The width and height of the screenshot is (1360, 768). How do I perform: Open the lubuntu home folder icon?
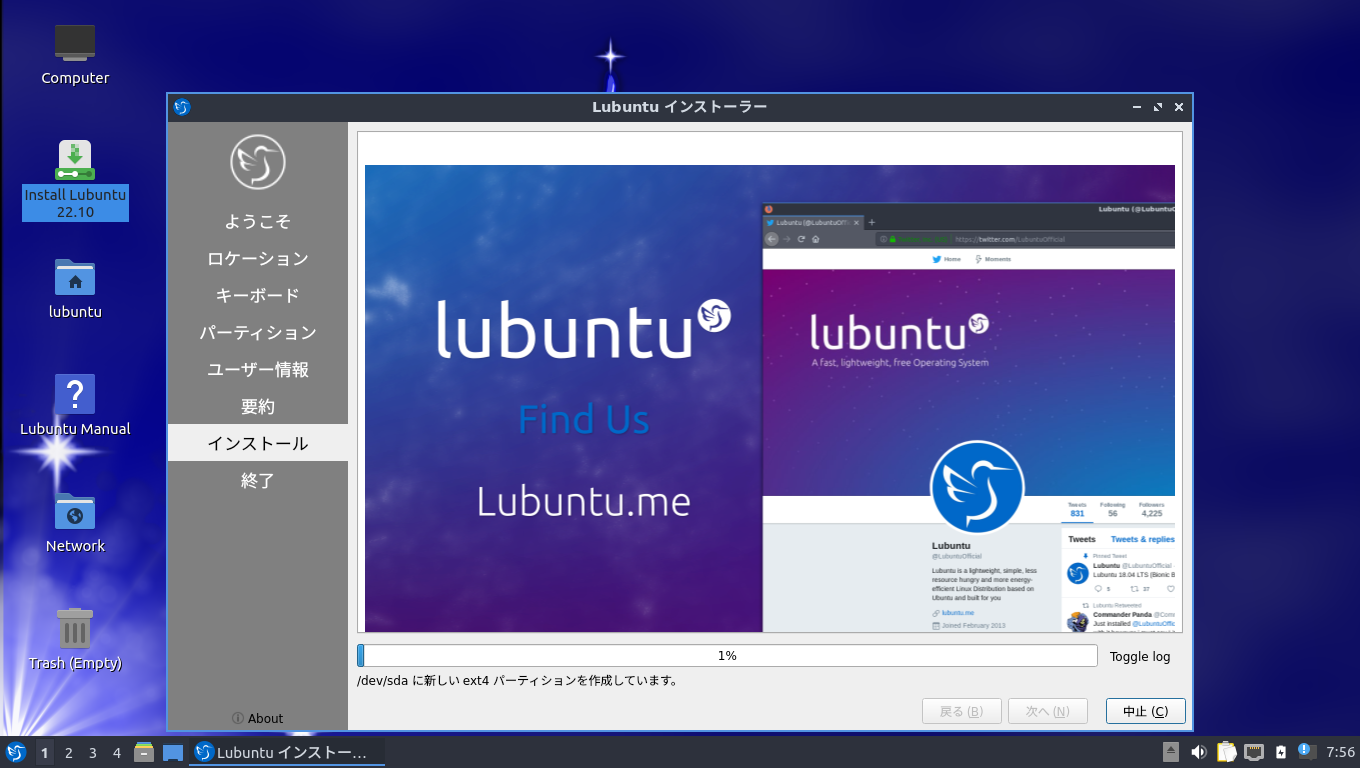tap(75, 288)
